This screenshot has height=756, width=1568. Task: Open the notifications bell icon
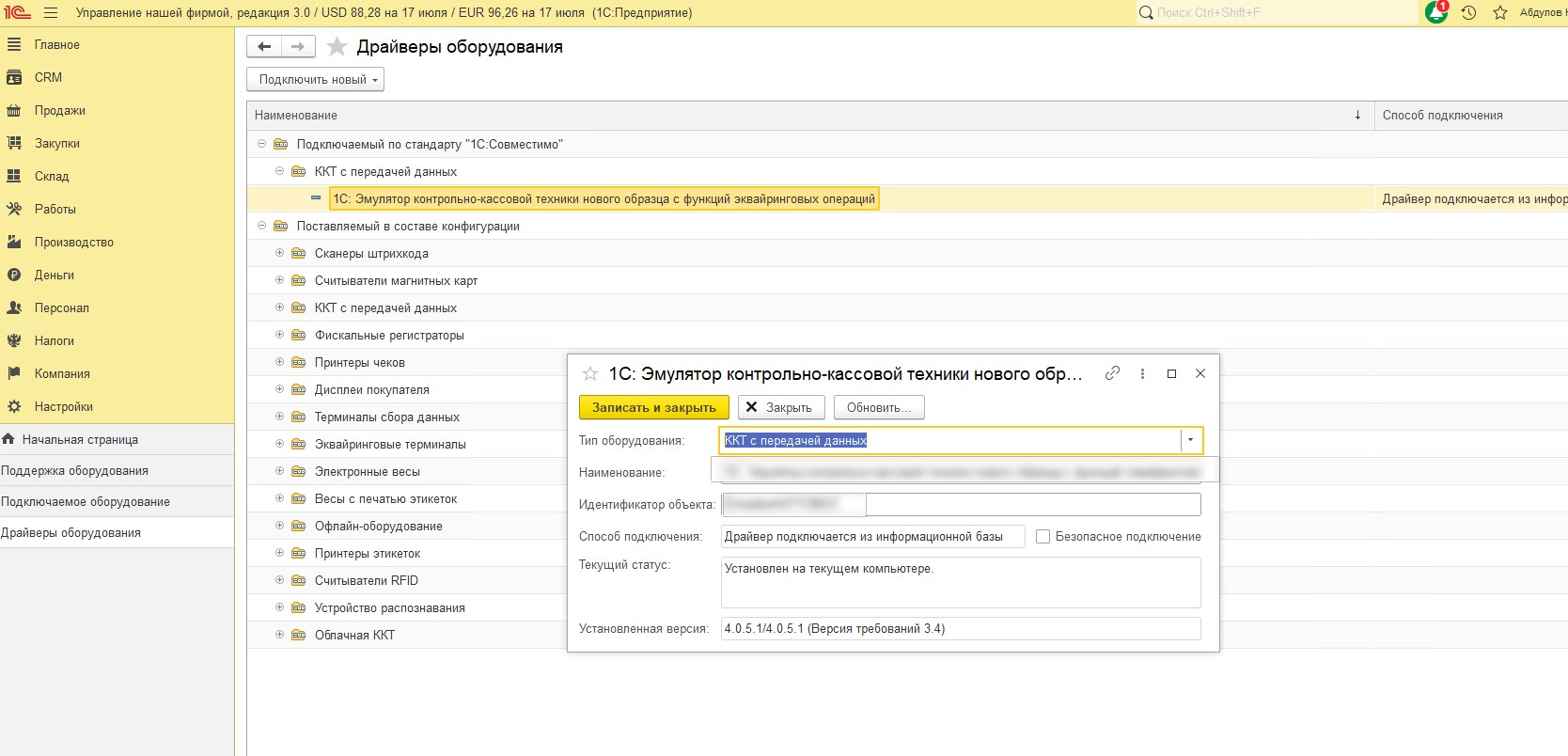1436,12
